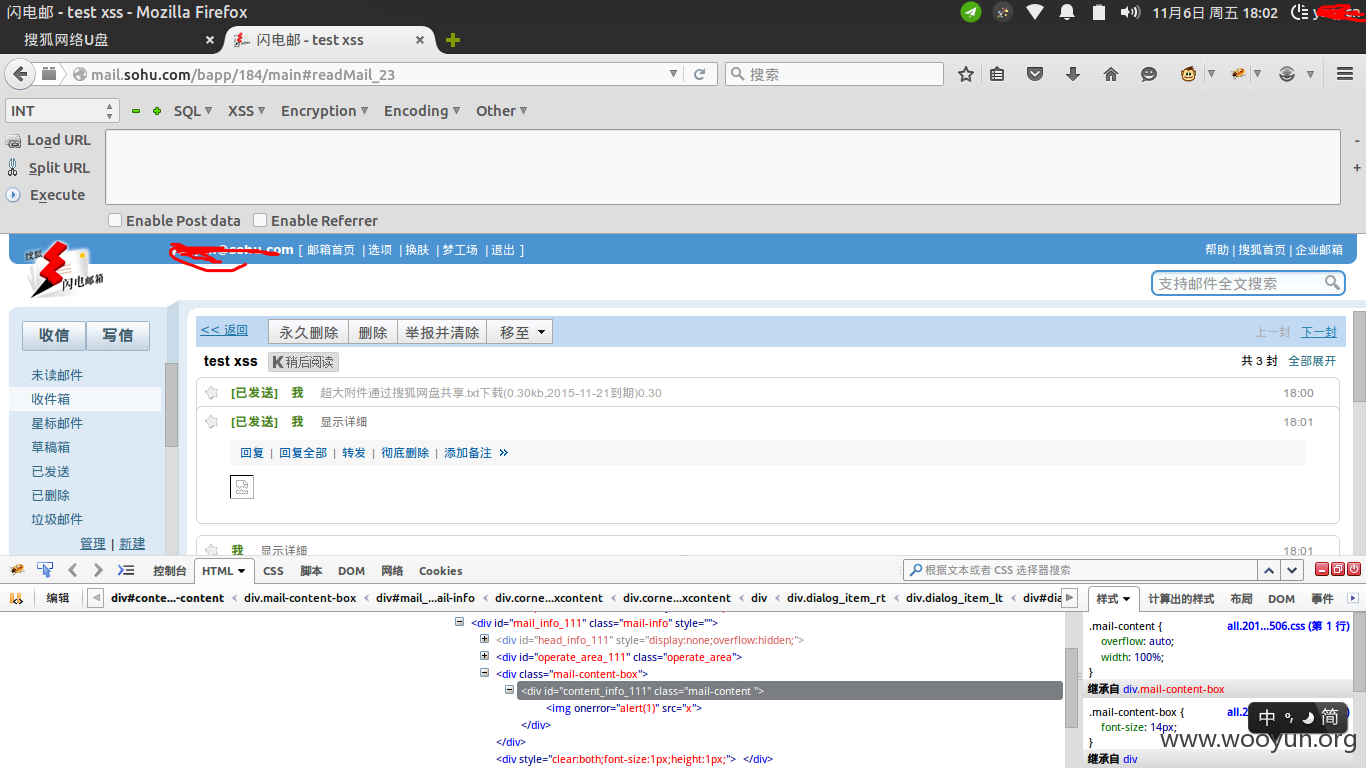Click Firebug next search result arrow
Viewport: 1366px width, 768px height.
[x=1293, y=570]
